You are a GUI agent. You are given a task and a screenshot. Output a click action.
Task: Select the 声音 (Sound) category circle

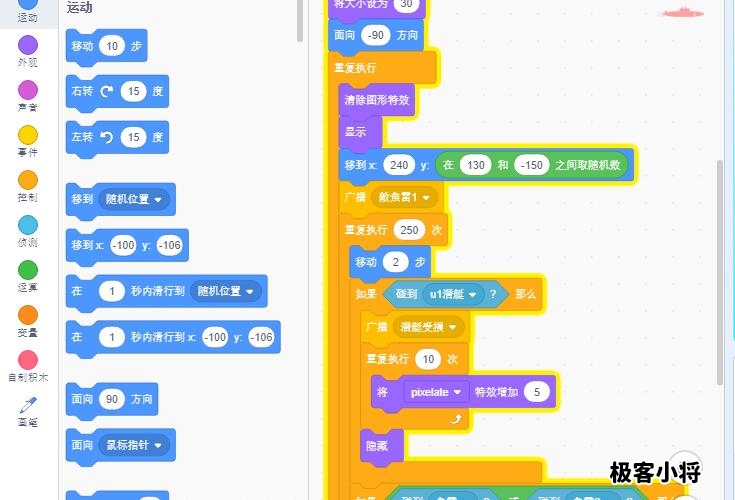(x=28, y=90)
